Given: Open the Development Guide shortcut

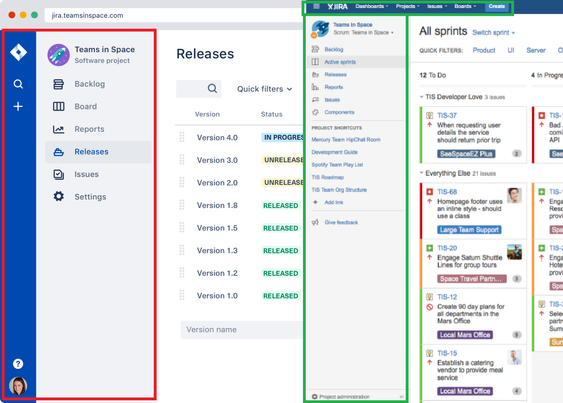Looking at the screenshot, I should [x=334, y=152].
